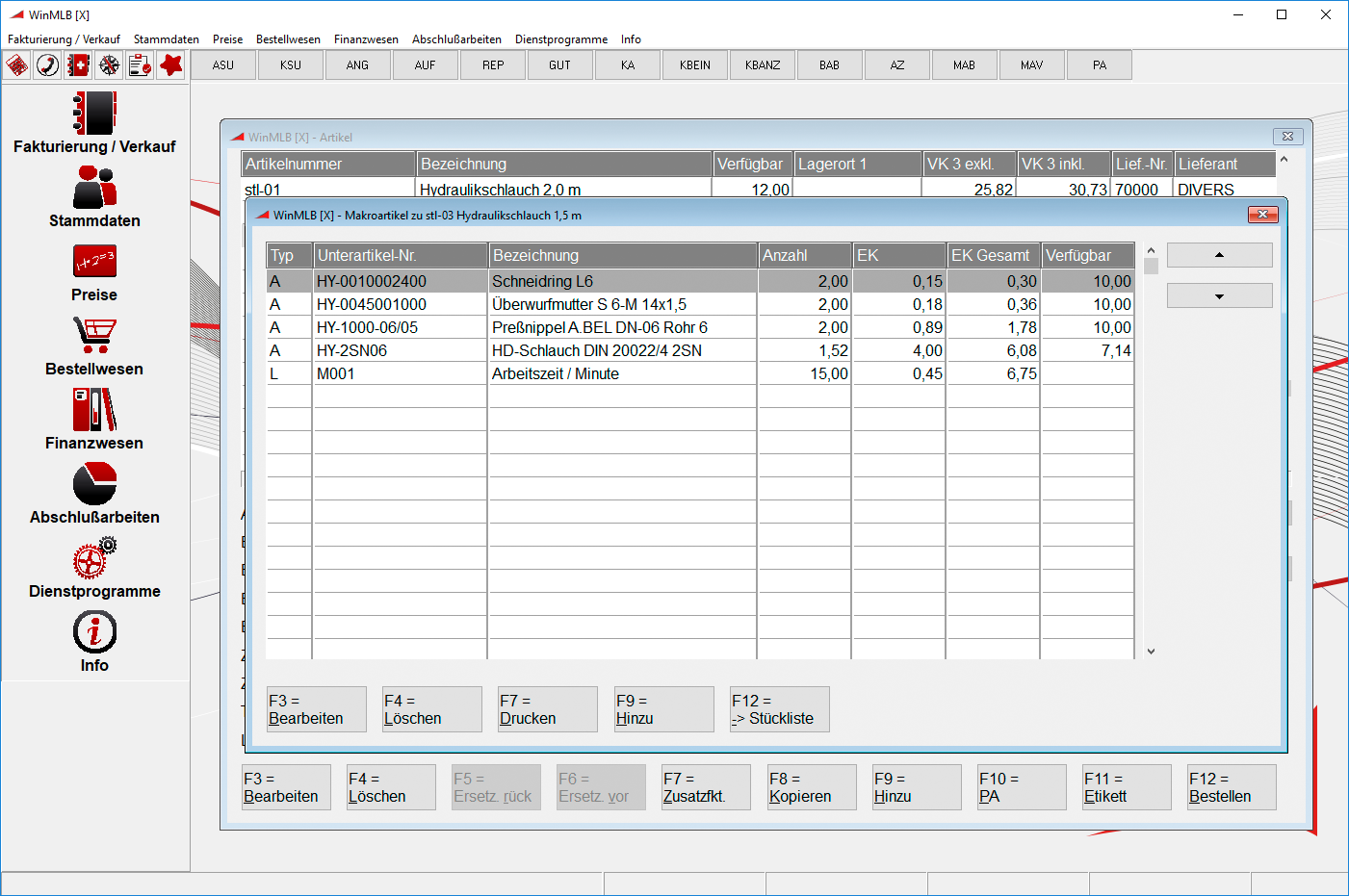The height and width of the screenshot is (896, 1349).
Task: Click the MAB toolbar button
Action: 965,65
